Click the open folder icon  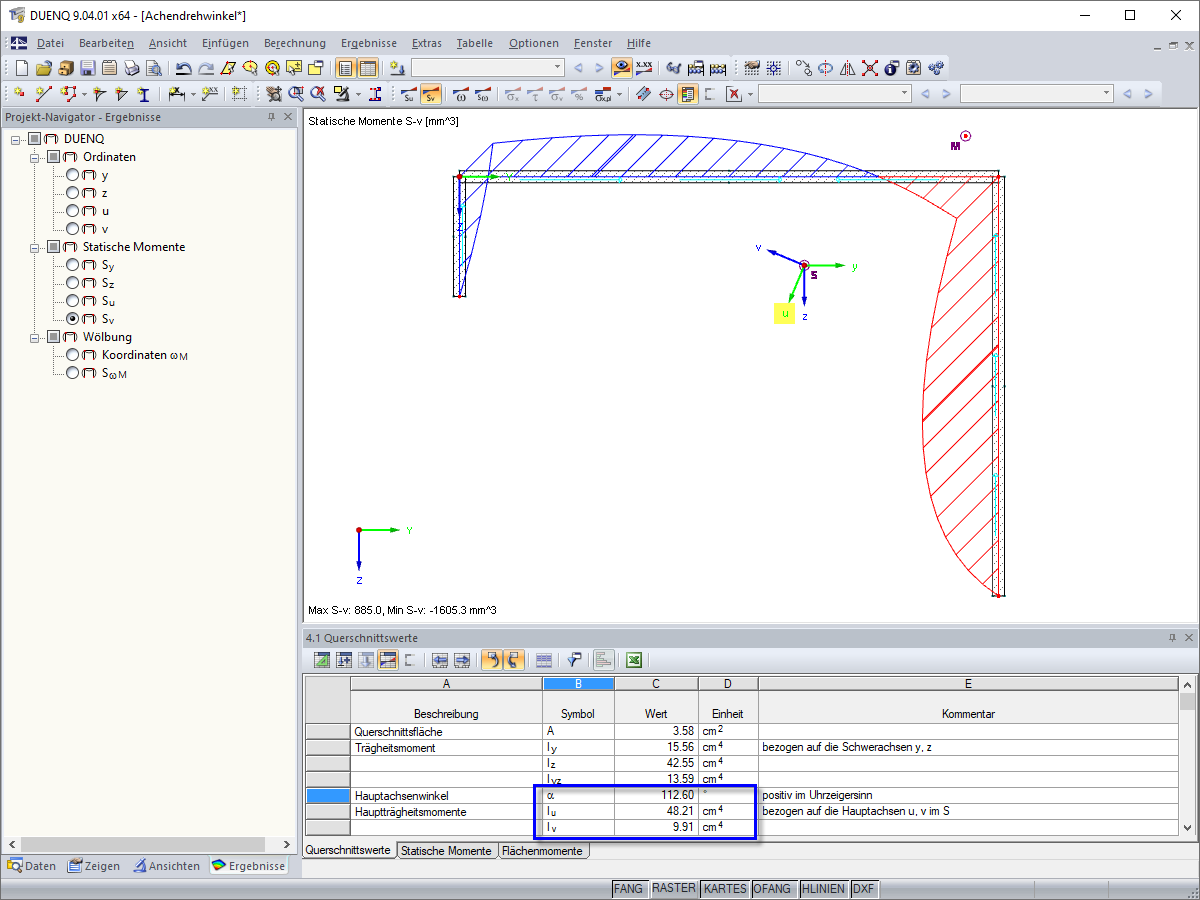tap(43, 68)
